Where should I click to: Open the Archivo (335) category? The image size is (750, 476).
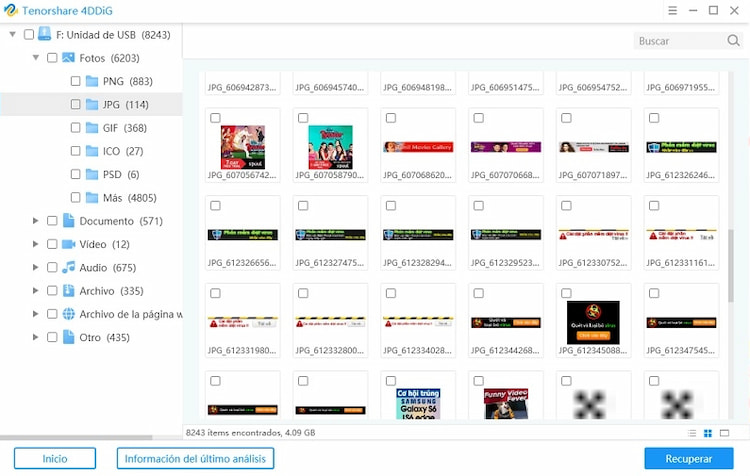(x=111, y=291)
